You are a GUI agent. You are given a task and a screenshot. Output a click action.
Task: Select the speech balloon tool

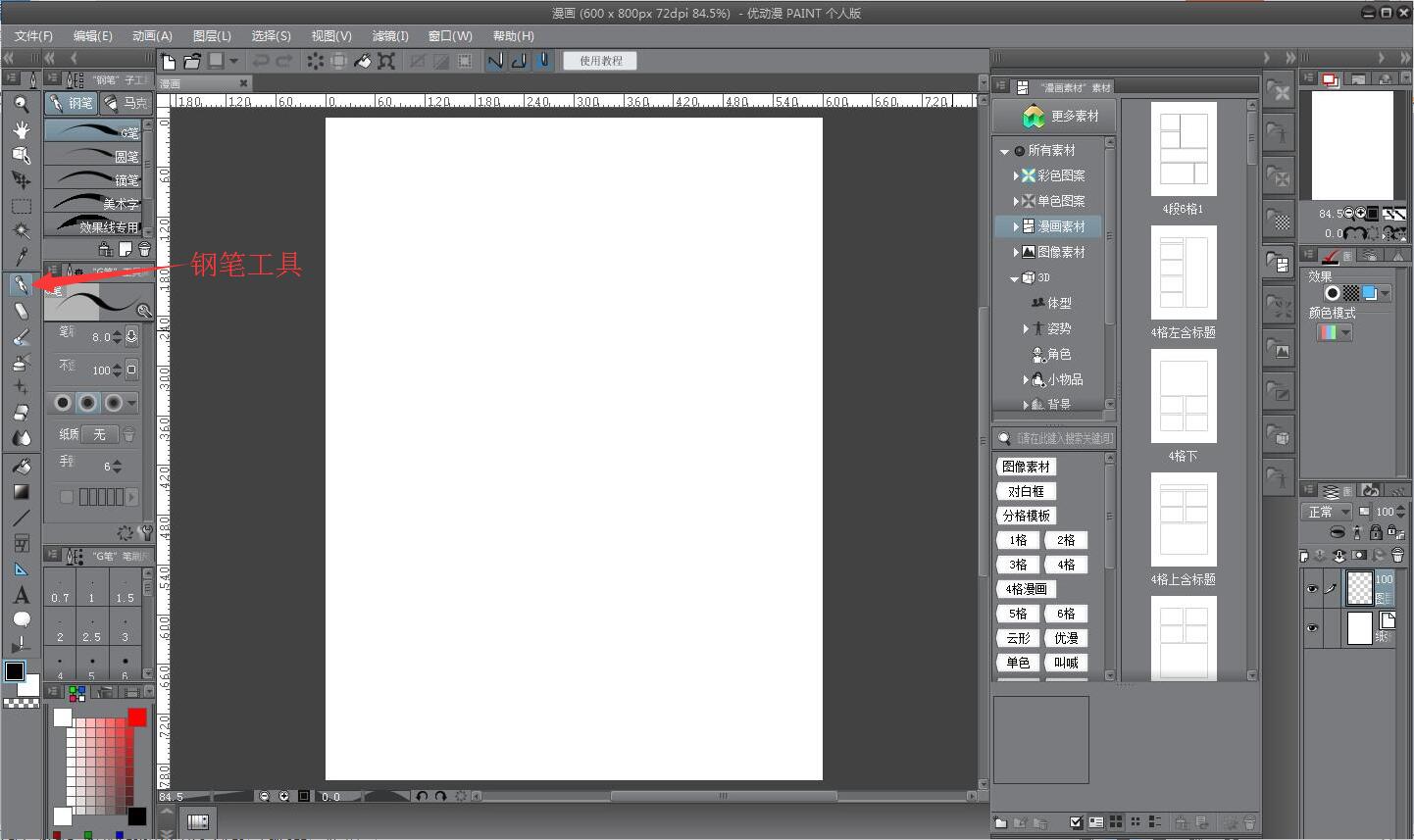click(21, 619)
